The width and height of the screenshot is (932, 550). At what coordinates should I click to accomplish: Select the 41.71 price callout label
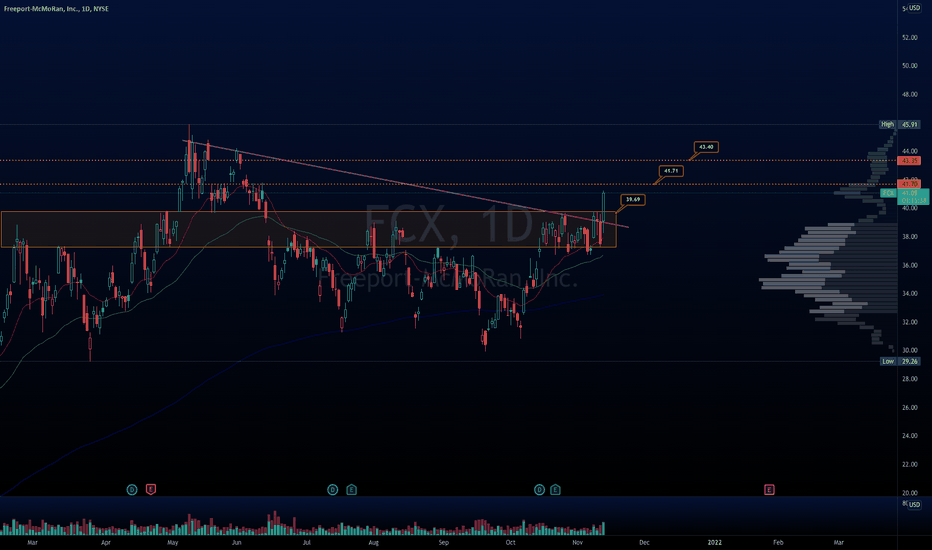pyautogui.click(x=671, y=171)
